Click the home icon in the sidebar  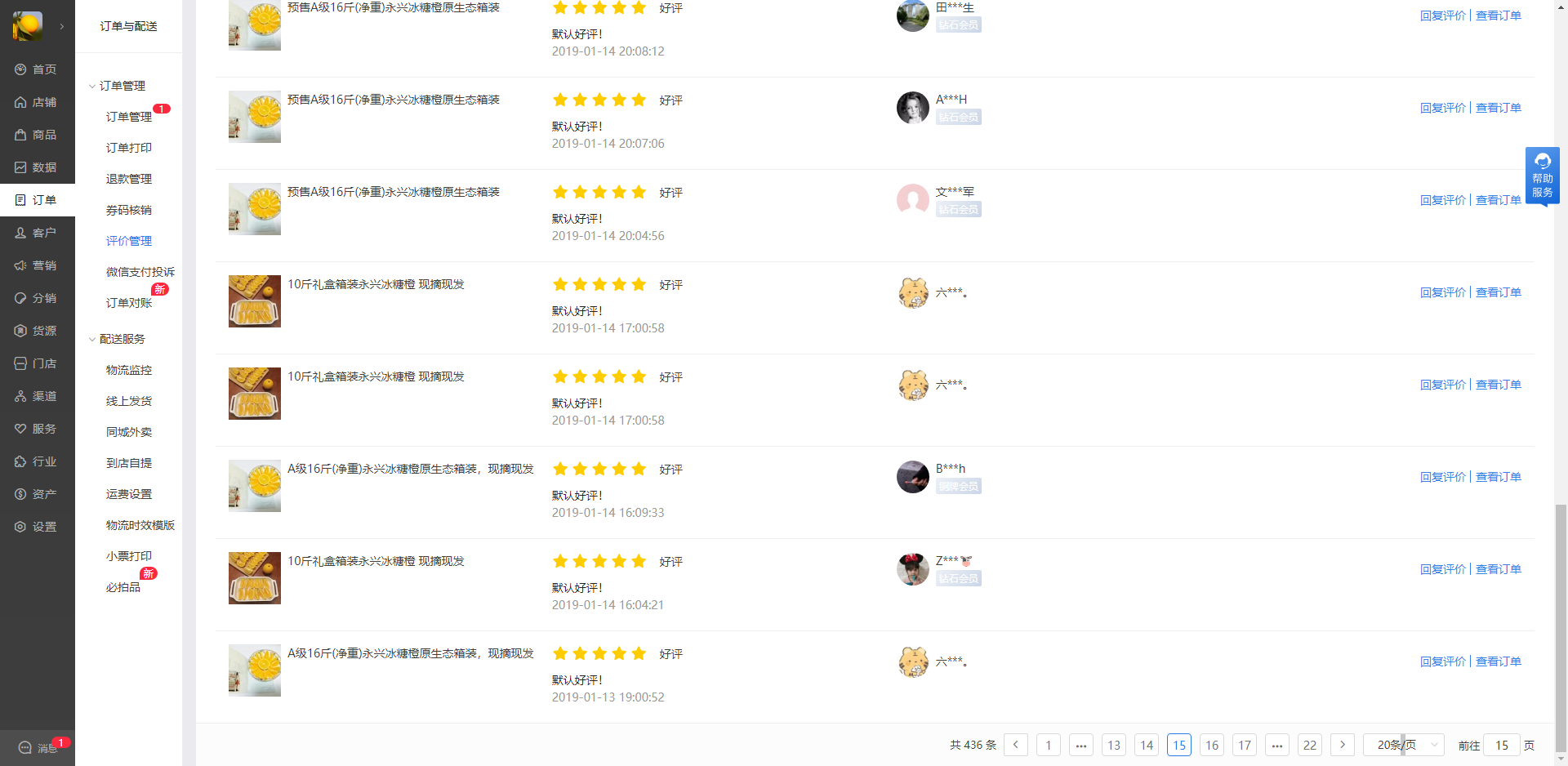(x=20, y=69)
